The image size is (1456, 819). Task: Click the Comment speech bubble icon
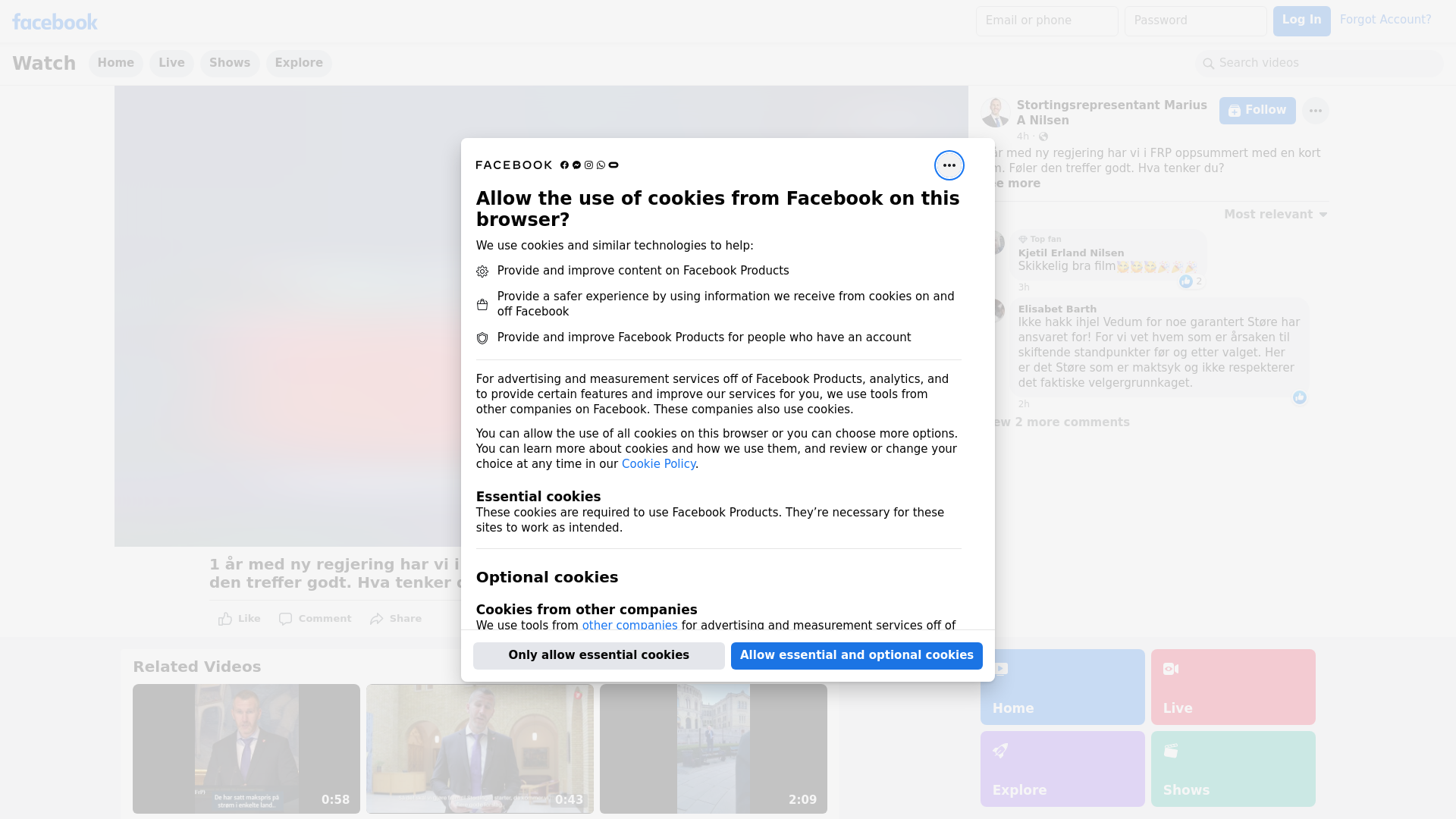coord(285,619)
